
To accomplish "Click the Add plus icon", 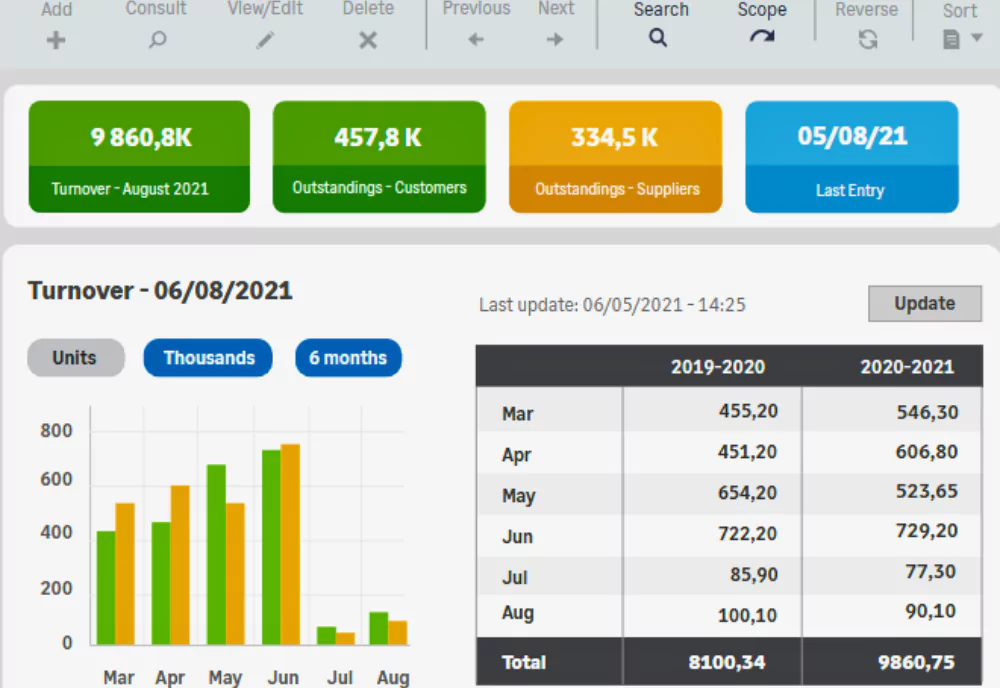I will tap(56, 40).
